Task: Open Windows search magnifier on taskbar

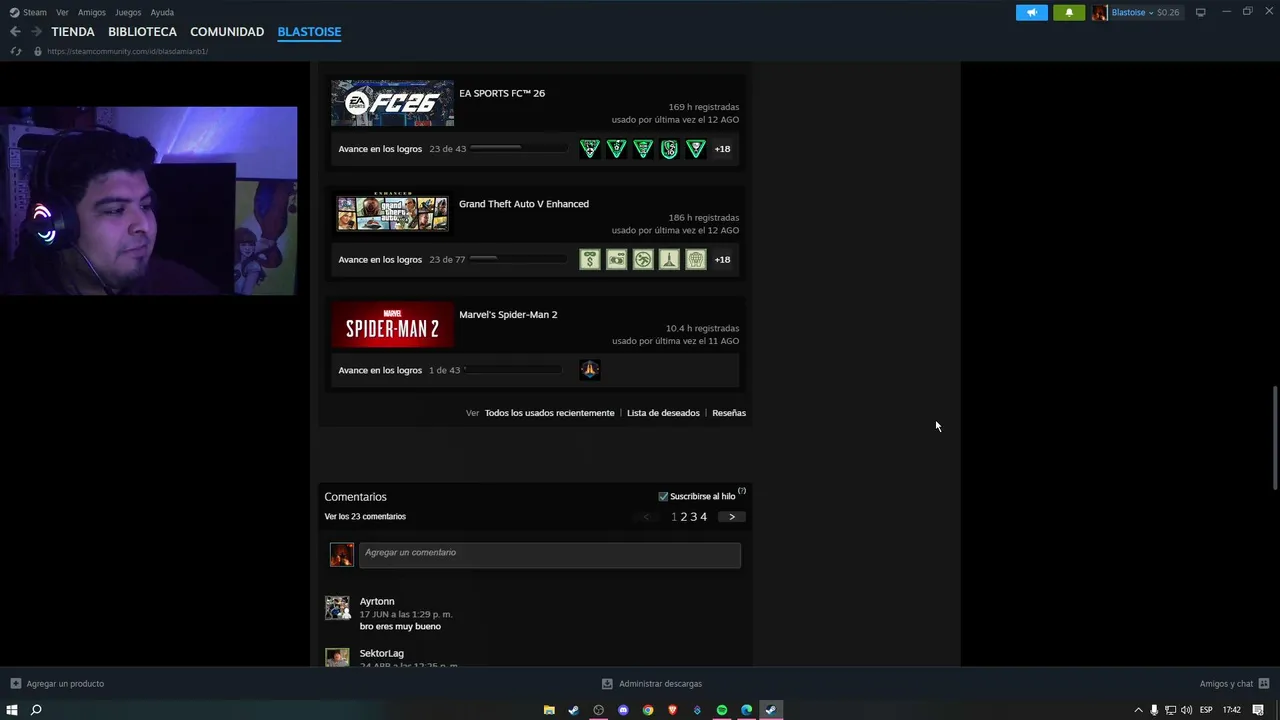Action: (x=36, y=710)
